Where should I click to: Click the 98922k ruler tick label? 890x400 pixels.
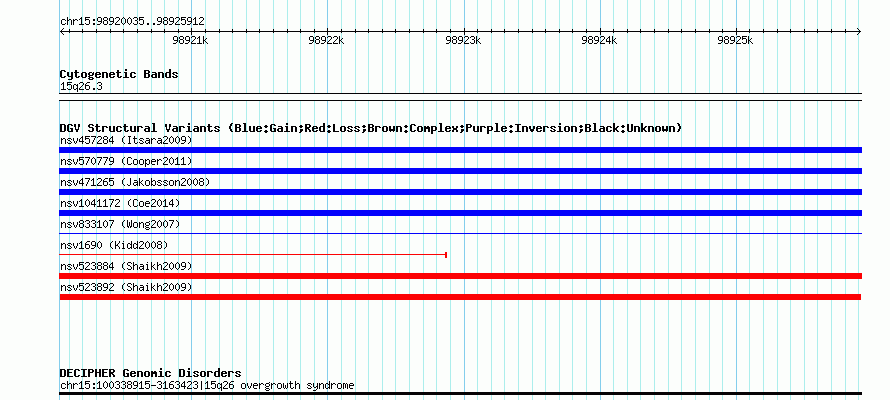click(x=326, y=41)
